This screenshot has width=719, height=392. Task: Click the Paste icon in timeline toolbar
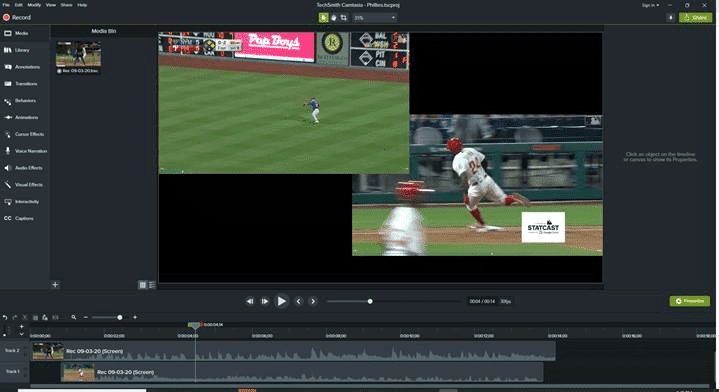[x=44, y=317]
